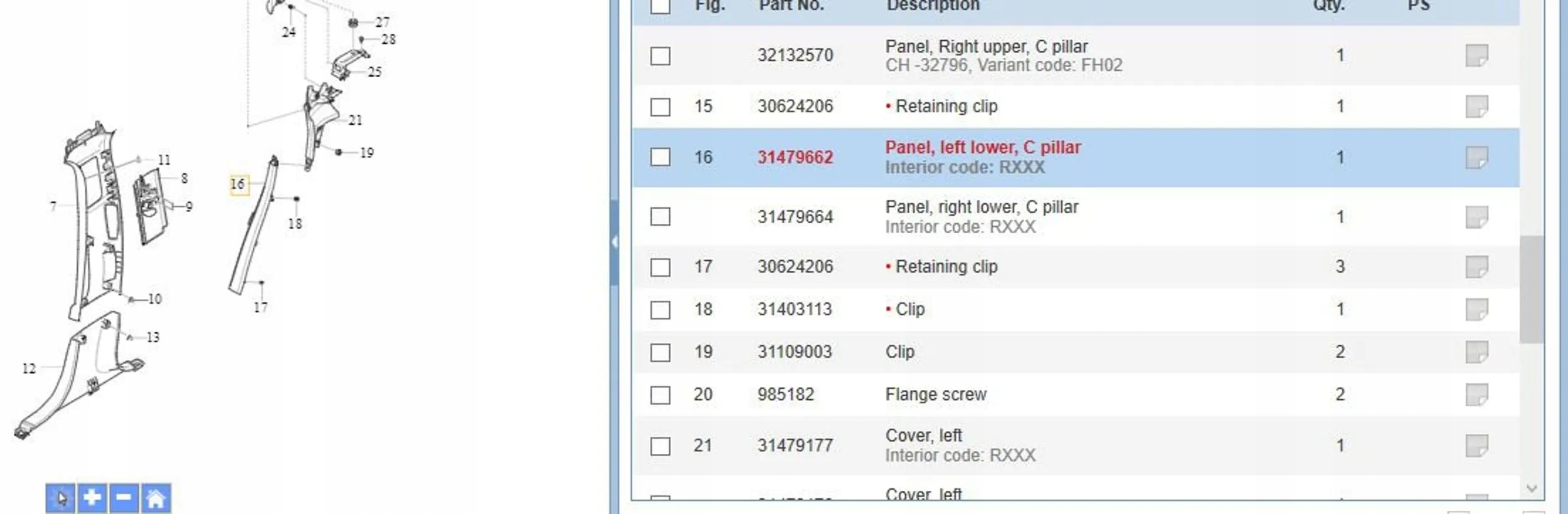
Task: Select callout 25 in the diagram
Action: click(374, 72)
